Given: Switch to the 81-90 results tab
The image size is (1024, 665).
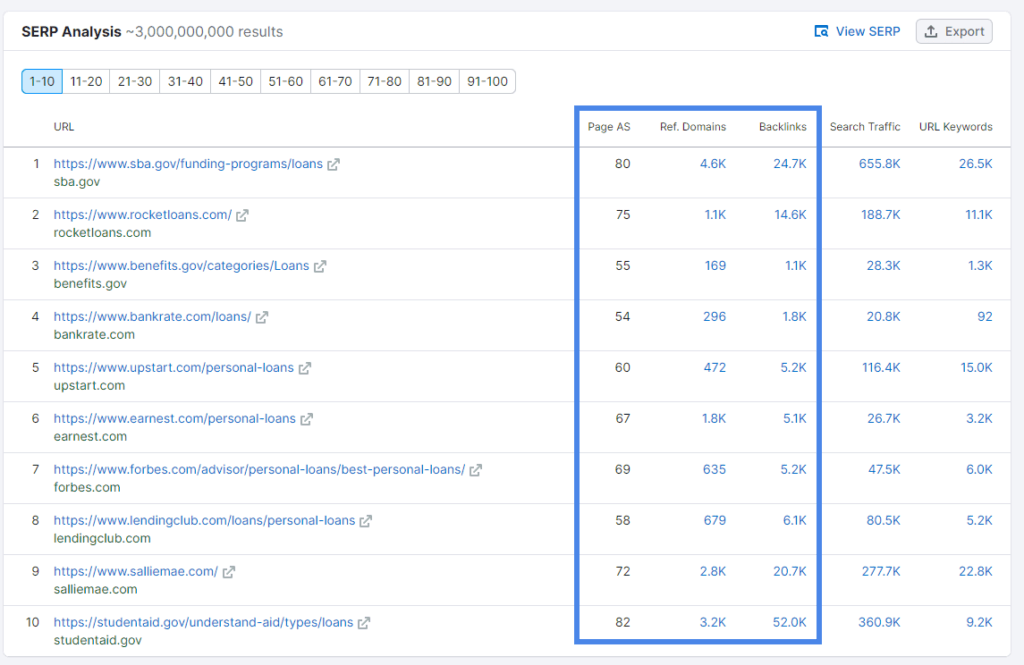Looking at the screenshot, I should point(434,82).
